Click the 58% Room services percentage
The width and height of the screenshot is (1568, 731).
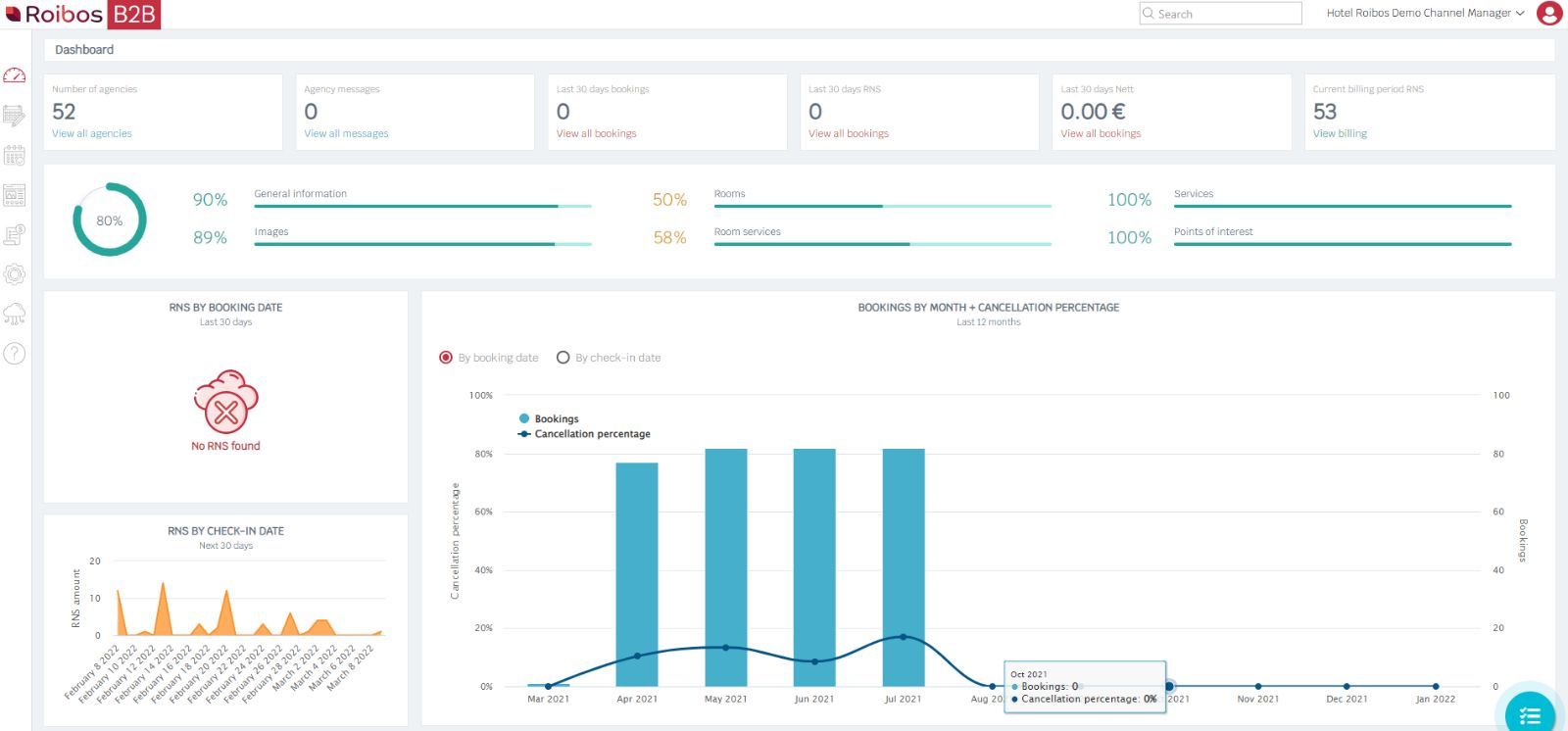click(x=669, y=238)
